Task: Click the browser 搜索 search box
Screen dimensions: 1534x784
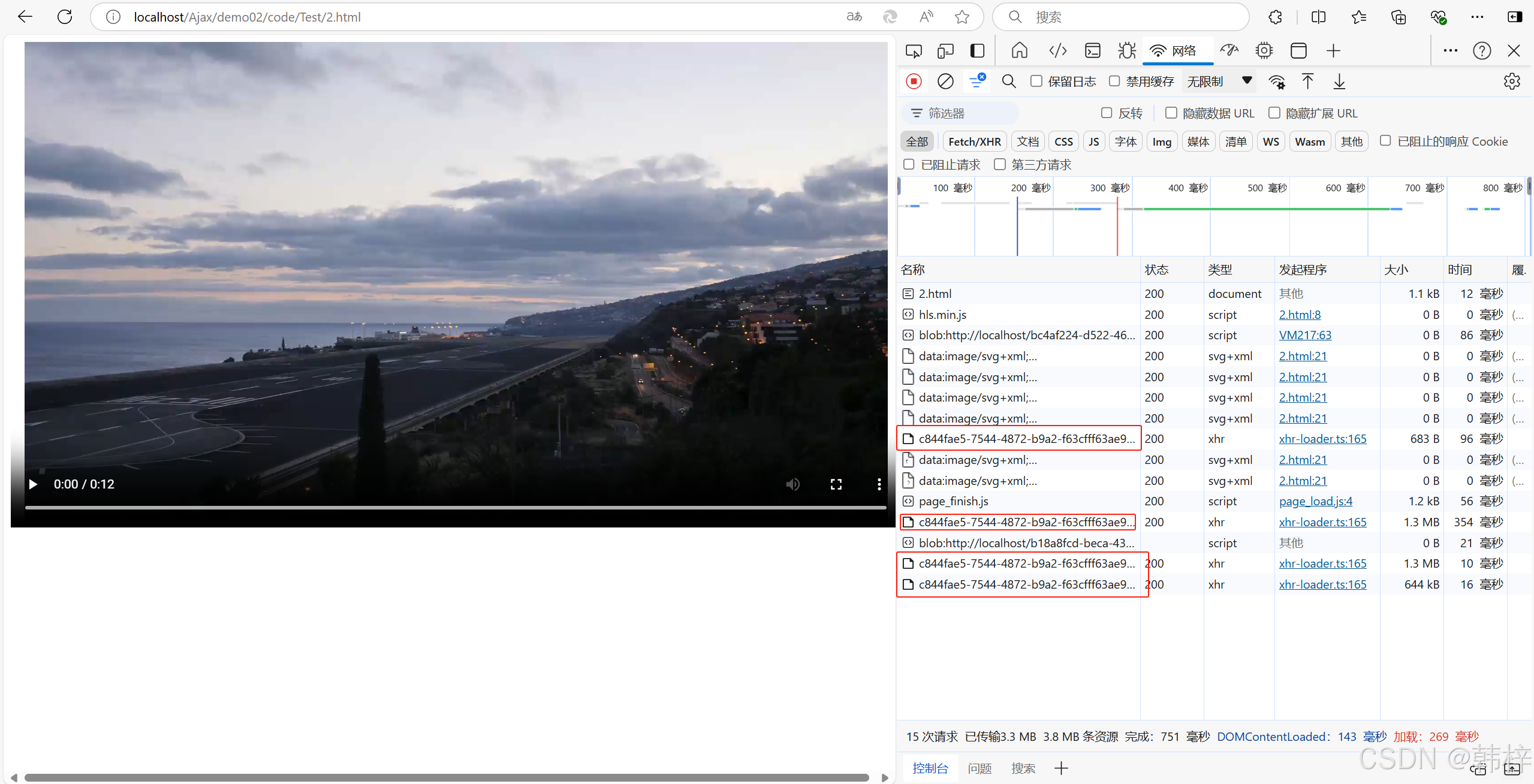Action: coord(1121,17)
